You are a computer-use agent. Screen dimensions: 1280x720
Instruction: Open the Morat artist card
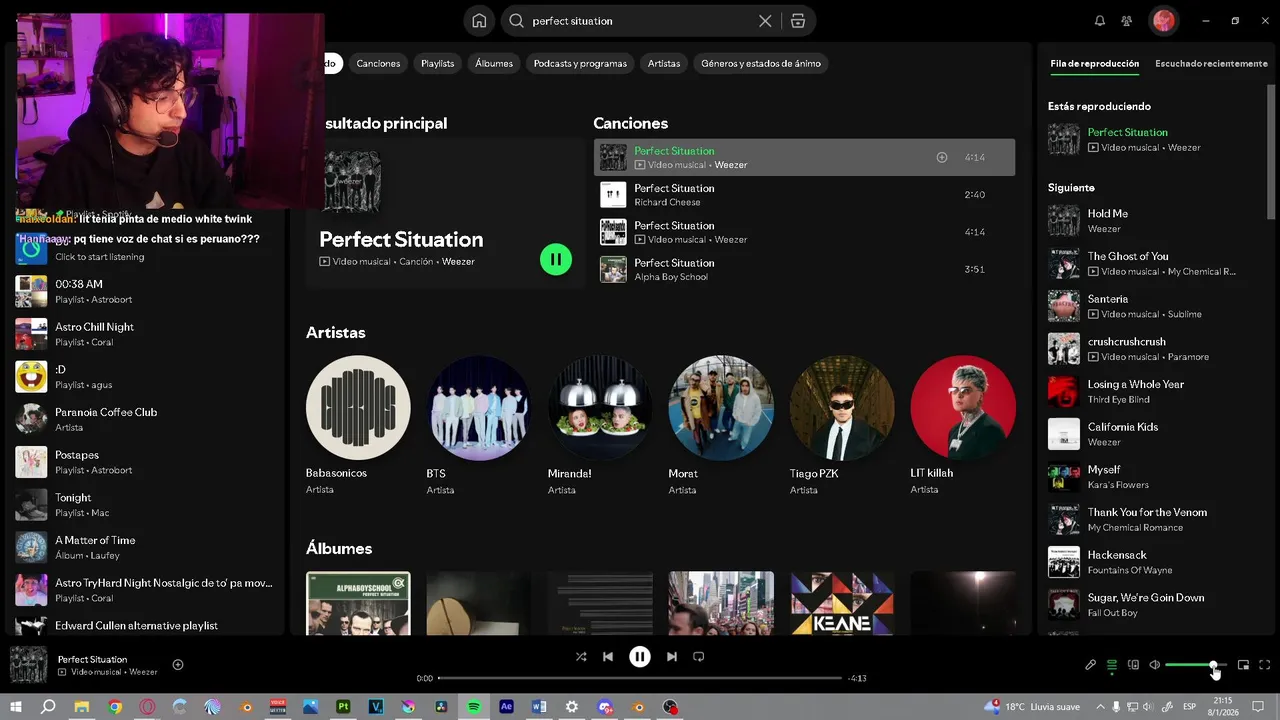click(721, 426)
